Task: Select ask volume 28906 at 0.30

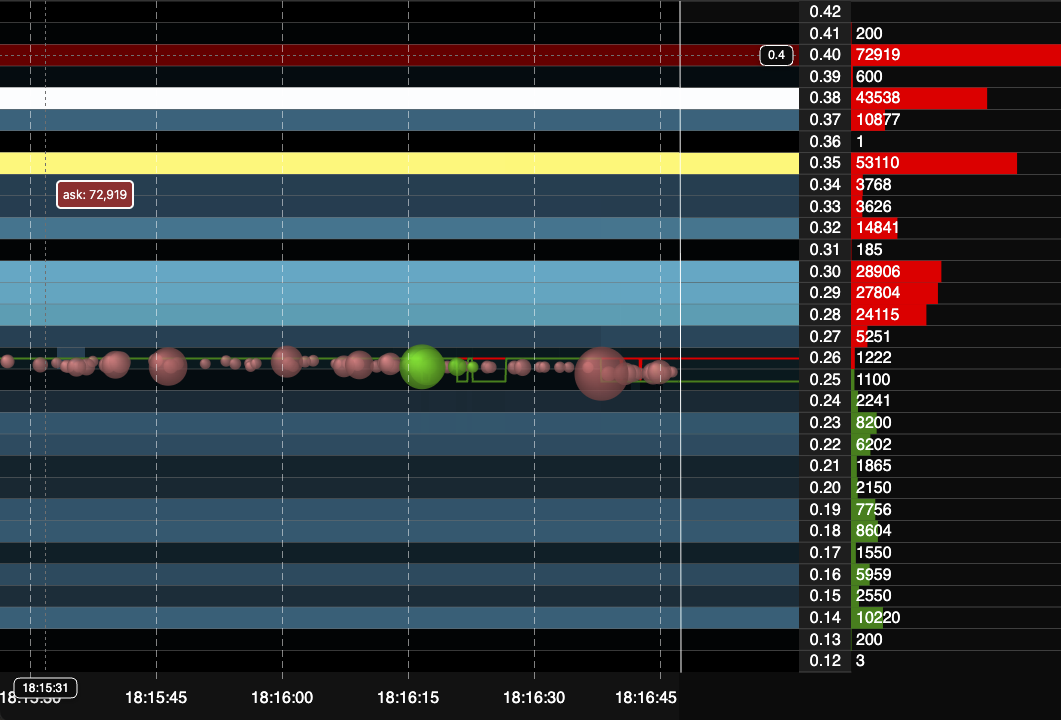Action: coord(878,271)
